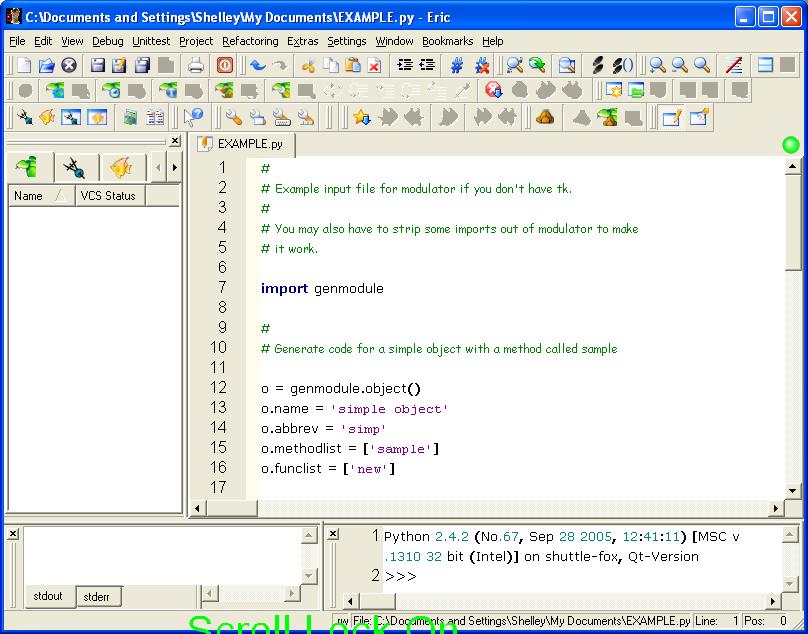Click the plain zoom magnifier icon
The height and width of the screenshot is (634, 808).
click(702, 65)
